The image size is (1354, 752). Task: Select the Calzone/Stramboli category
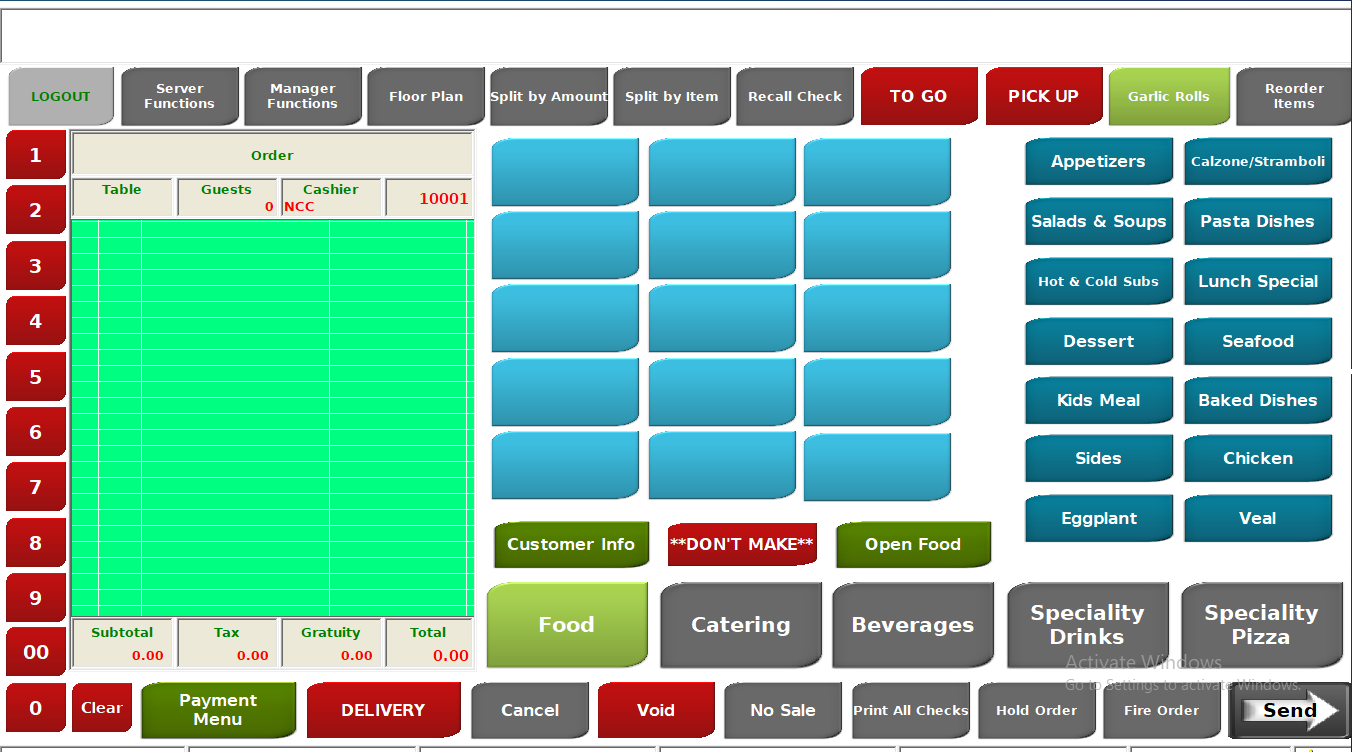(1258, 161)
